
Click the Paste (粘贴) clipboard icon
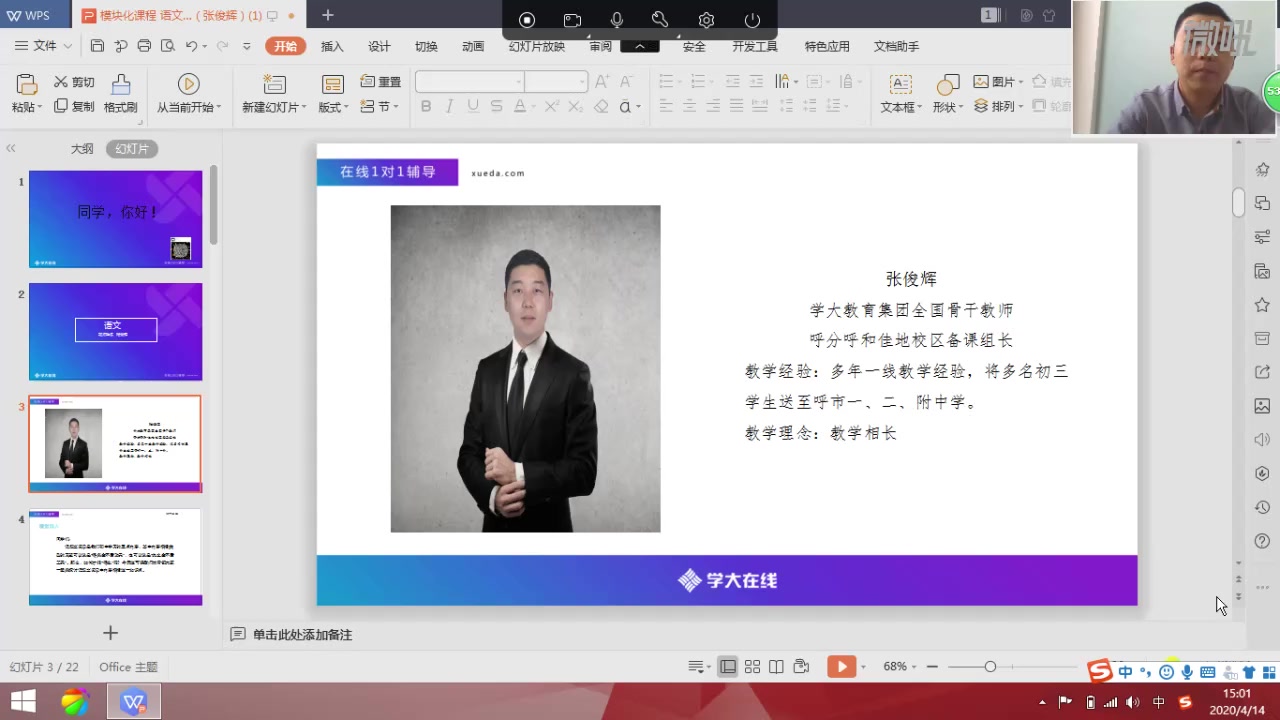click(27, 84)
